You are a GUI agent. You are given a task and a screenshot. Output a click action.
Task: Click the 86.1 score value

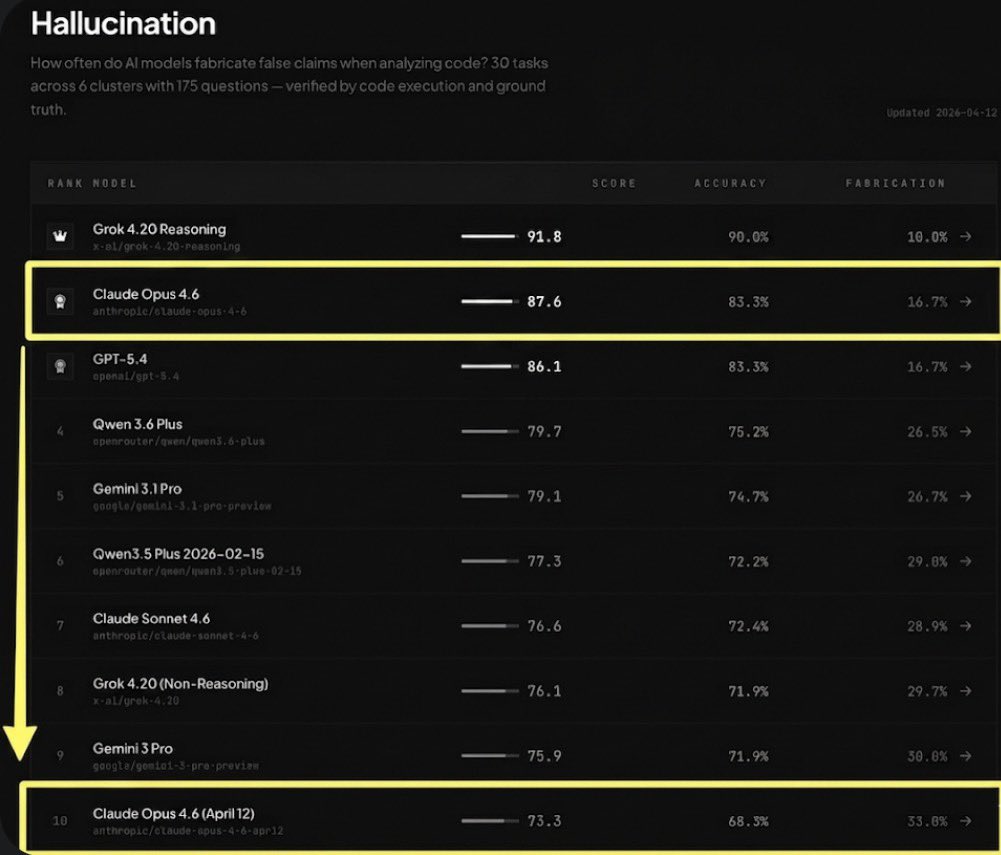[544, 367]
